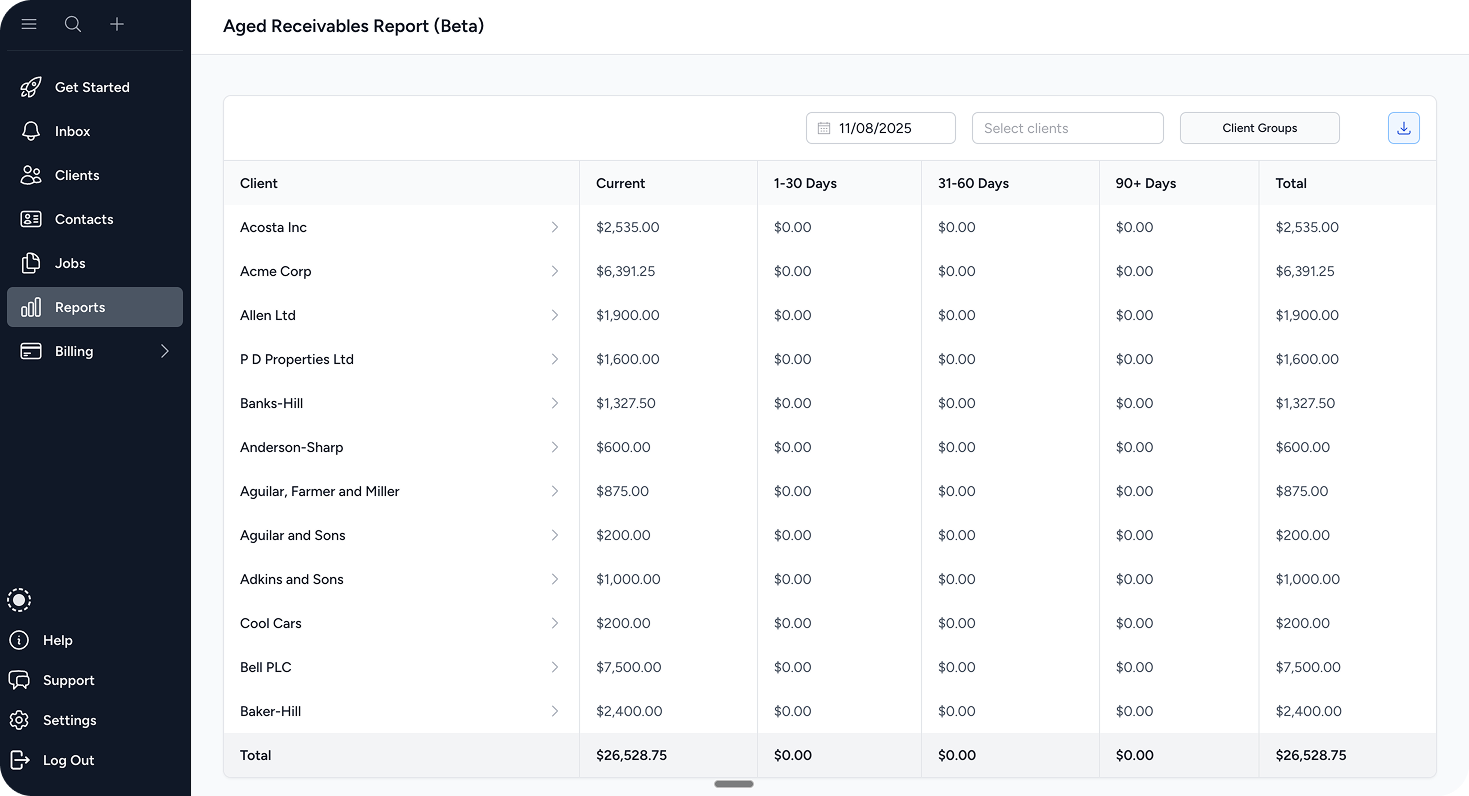Open Jobs in sidebar
Screen dimensions: 1469x796
(95, 263)
